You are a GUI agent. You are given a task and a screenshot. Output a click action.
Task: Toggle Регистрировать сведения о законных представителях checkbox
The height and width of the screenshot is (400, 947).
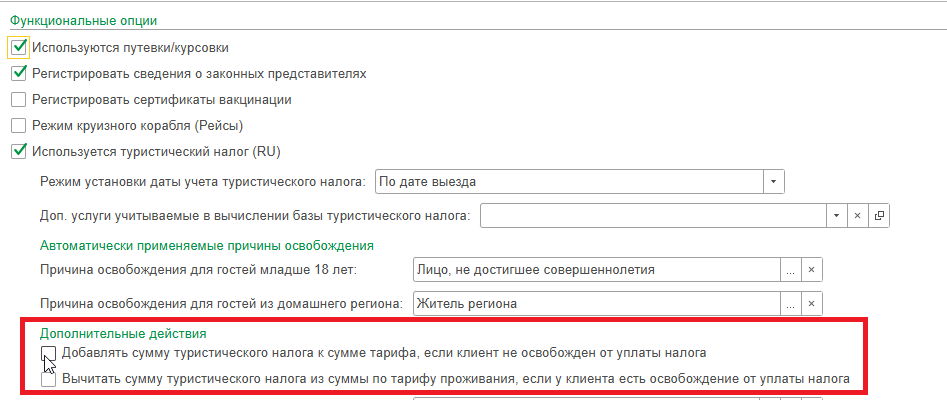[x=19, y=74]
